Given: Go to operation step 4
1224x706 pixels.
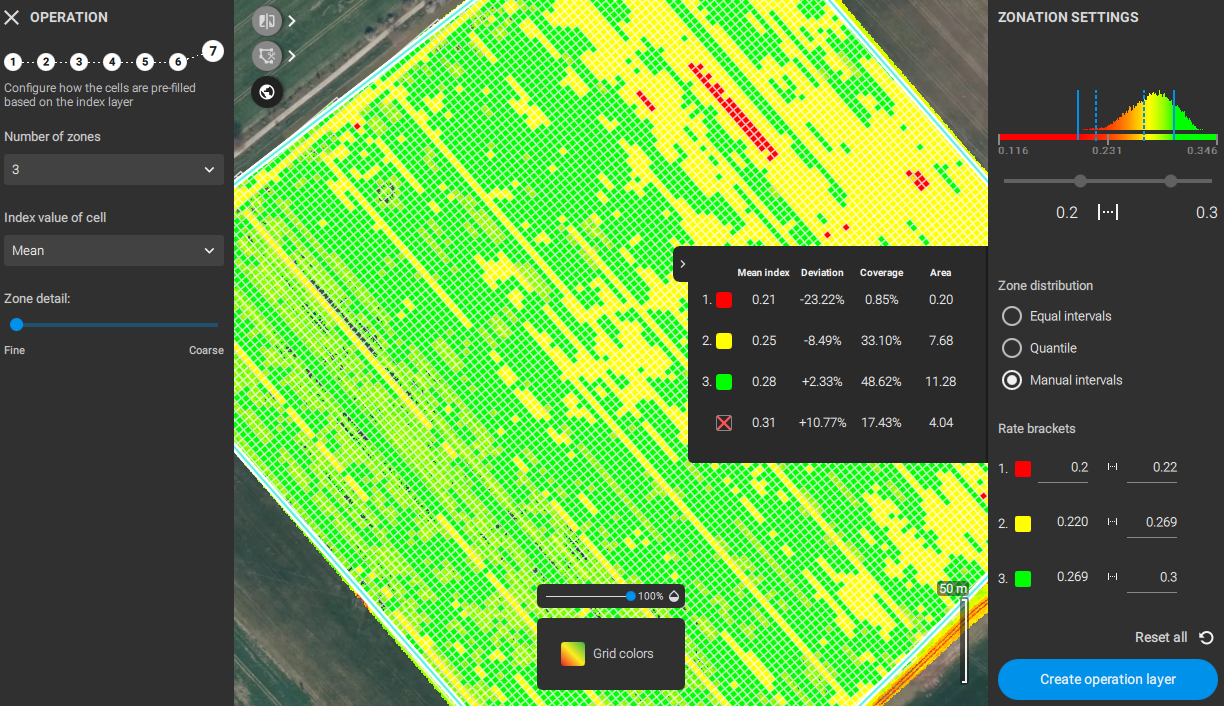Looking at the screenshot, I should click(x=112, y=61).
